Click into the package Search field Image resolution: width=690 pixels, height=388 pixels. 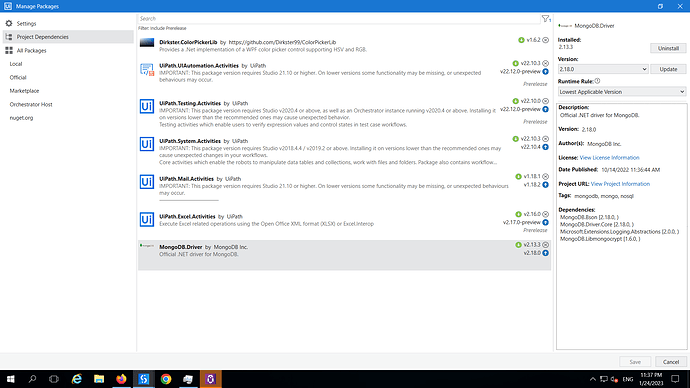tap(339, 18)
